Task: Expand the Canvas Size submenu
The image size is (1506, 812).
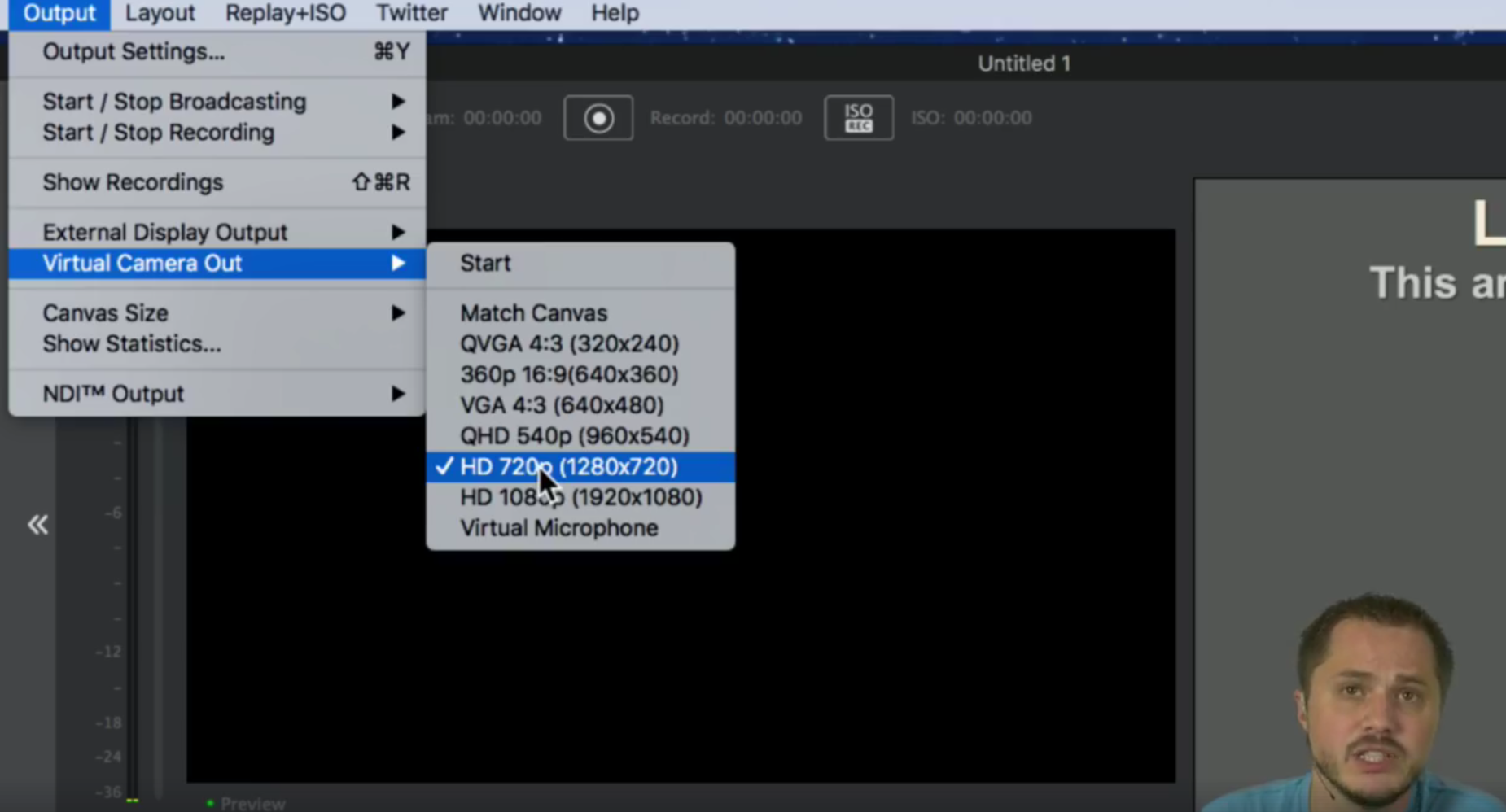Action: coord(105,312)
